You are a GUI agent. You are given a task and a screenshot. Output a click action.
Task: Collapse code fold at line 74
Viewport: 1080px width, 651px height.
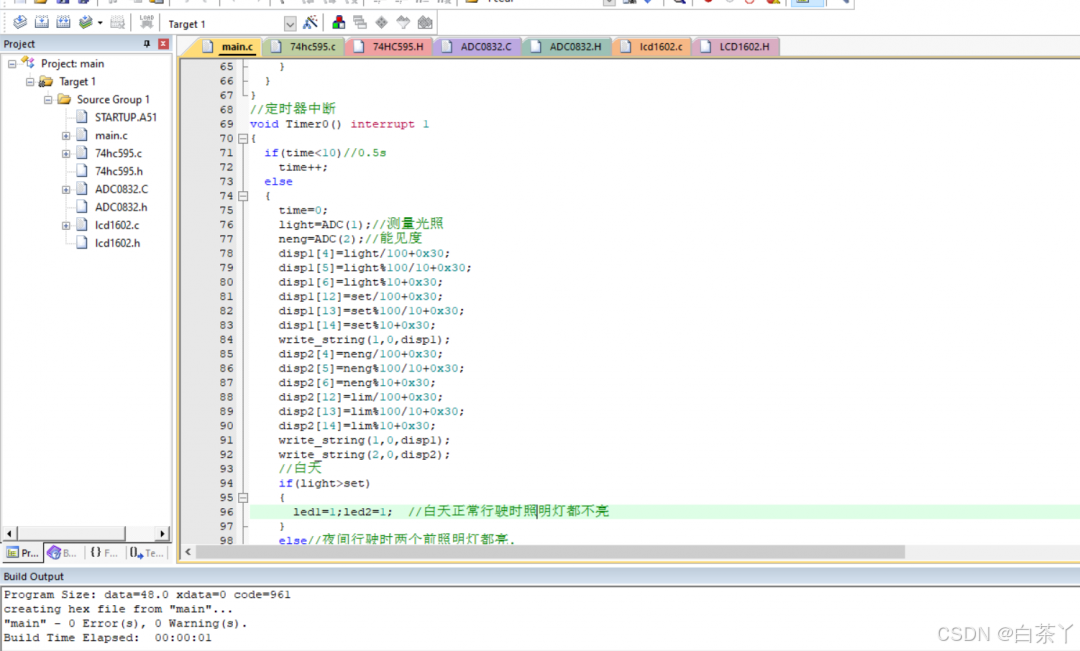[242, 196]
